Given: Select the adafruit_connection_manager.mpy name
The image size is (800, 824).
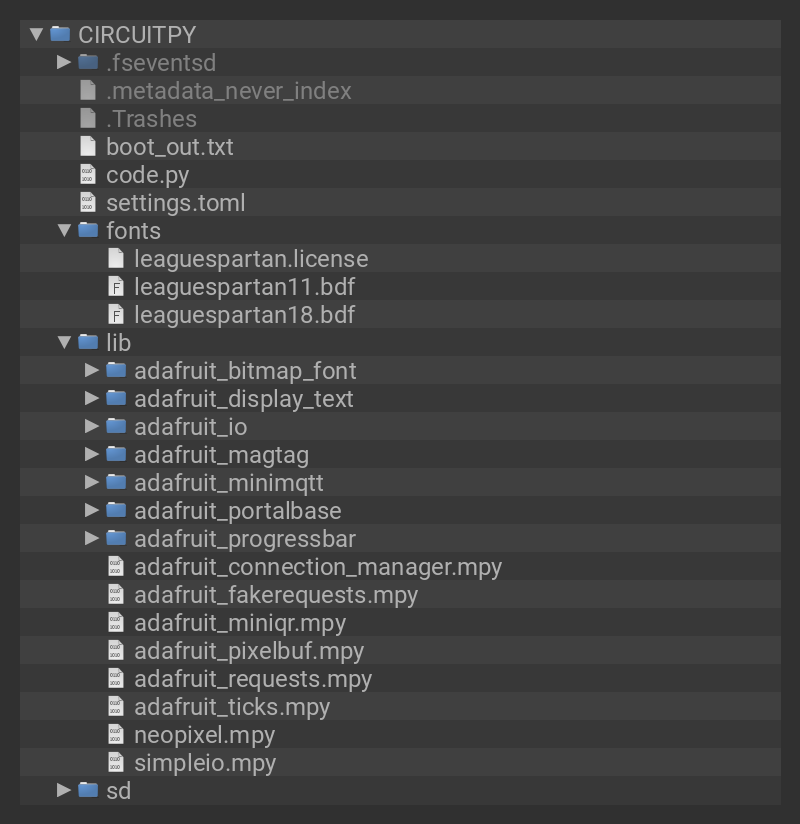Looking at the screenshot, I should tap(318, 568).
